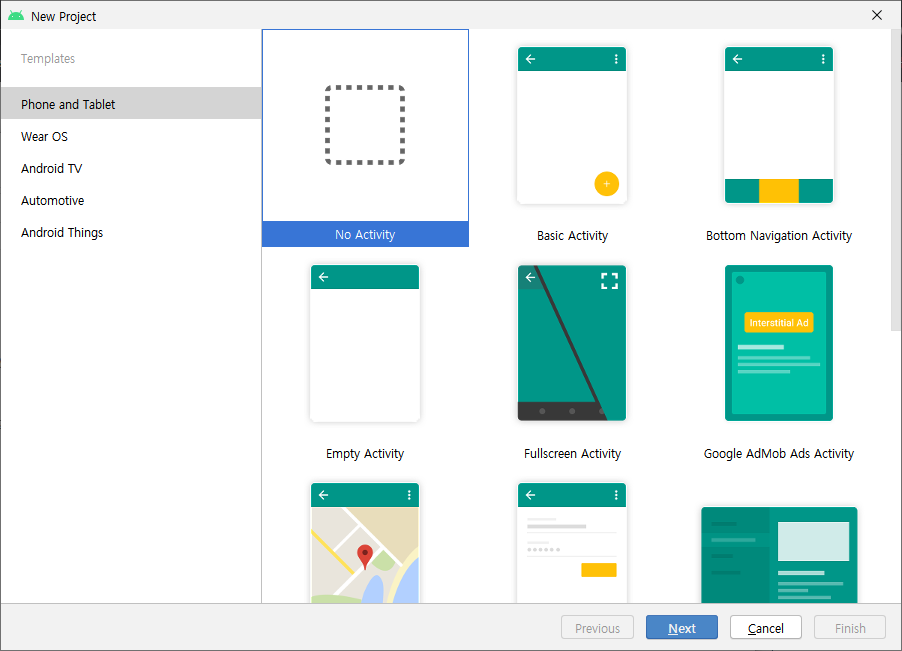Pick the map template with red pin

click(x=365, y=543)
